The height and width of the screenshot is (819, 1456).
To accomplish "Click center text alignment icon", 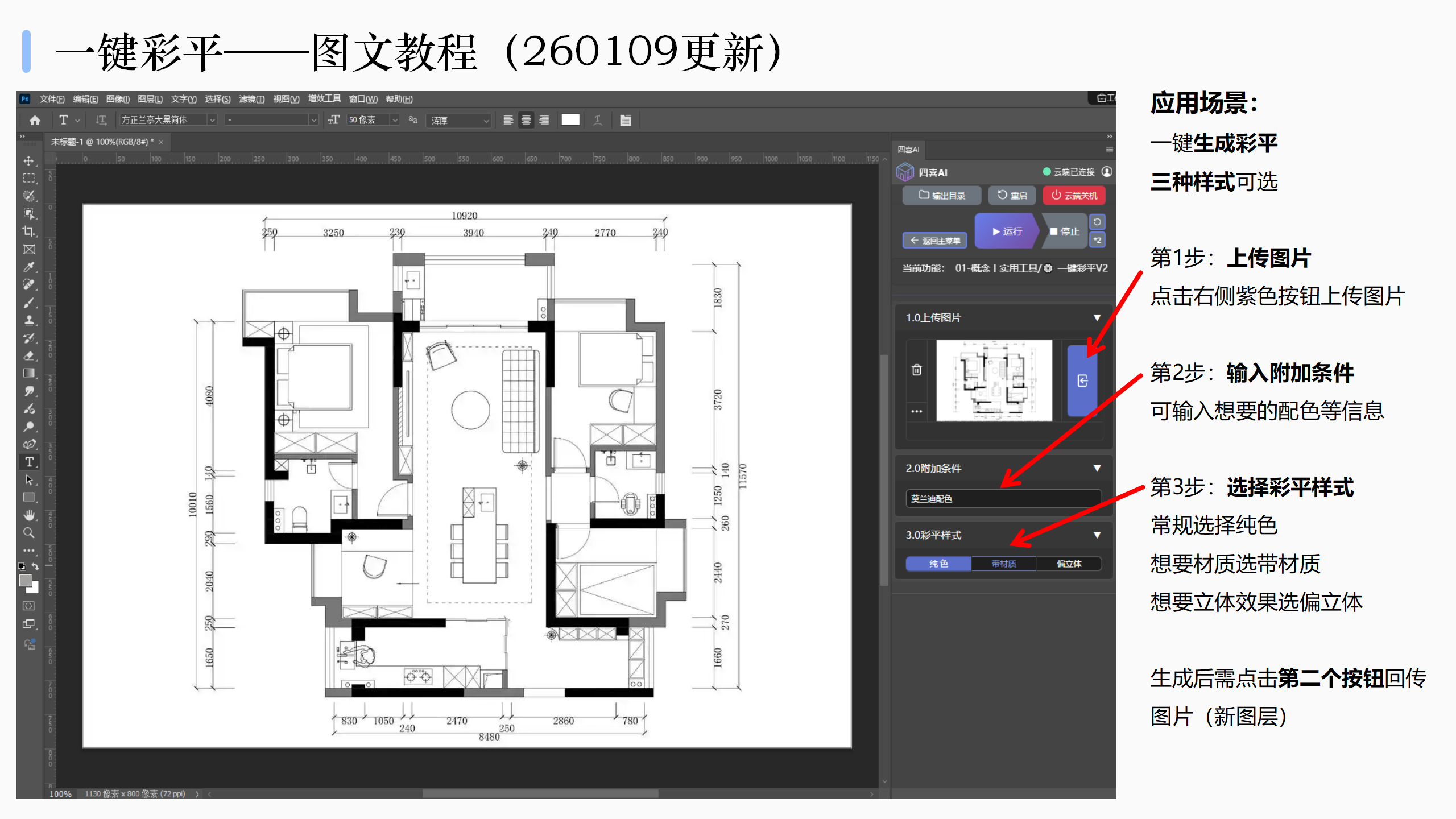I will tap(526, 120).
